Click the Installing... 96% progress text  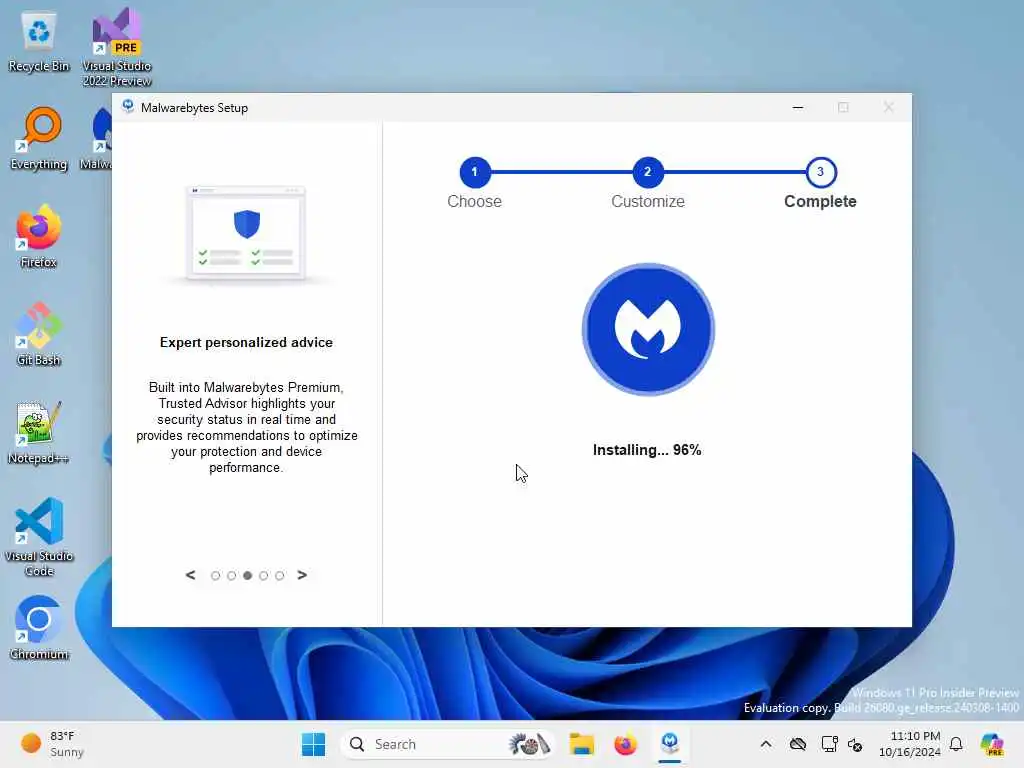[x=647, y=450]
